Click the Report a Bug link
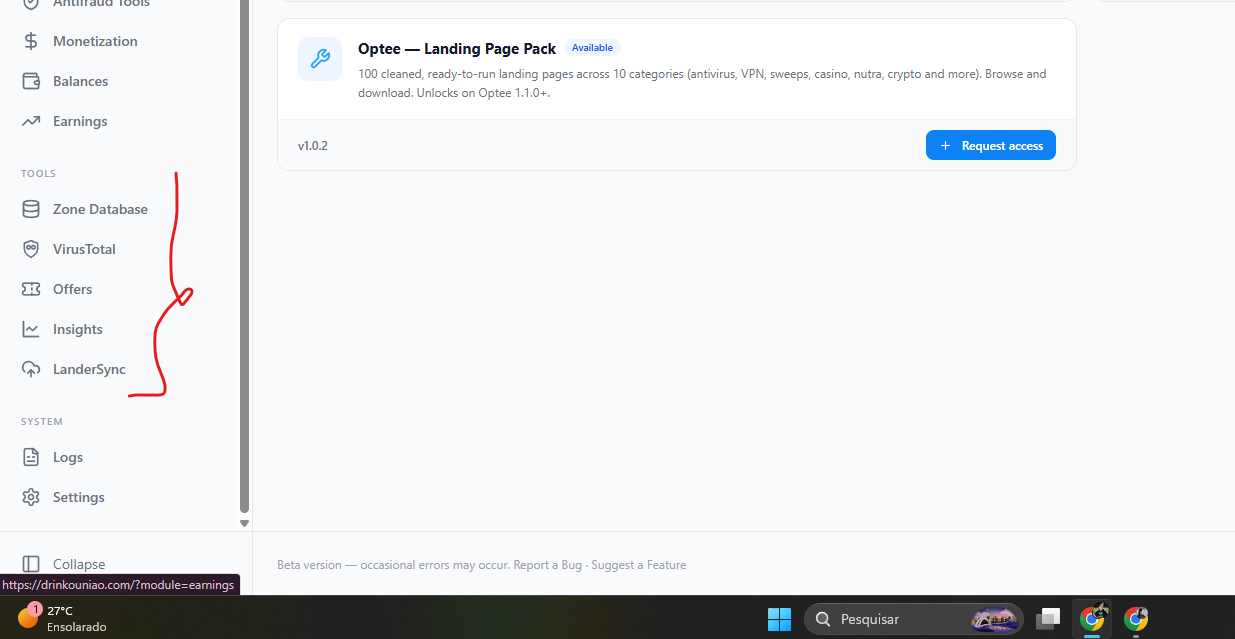1235x639 pixels. [x=547, y=565]
